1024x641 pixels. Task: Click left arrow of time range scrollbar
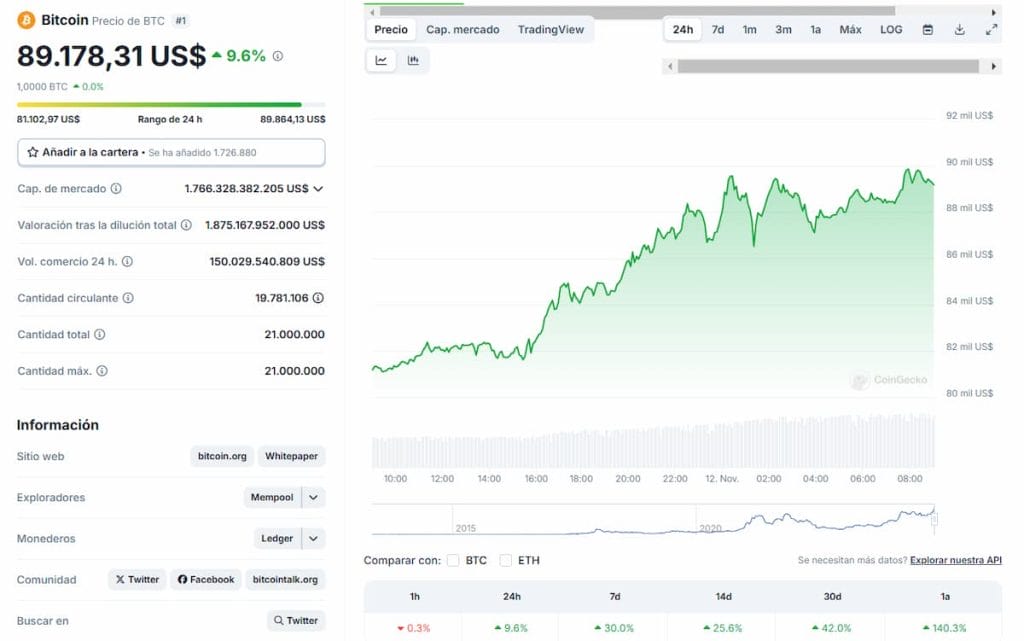[669, 67]
